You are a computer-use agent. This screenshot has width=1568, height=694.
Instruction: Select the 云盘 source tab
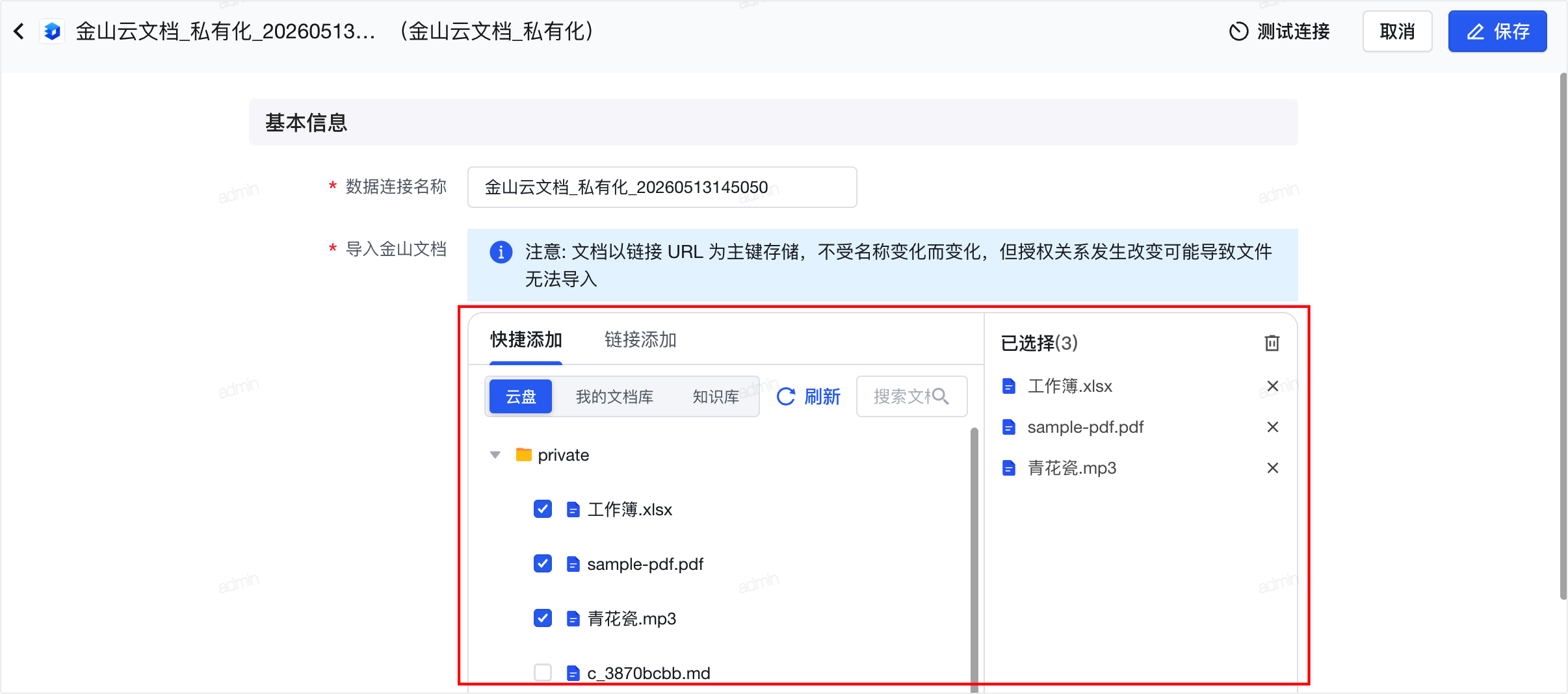[521, 396]
